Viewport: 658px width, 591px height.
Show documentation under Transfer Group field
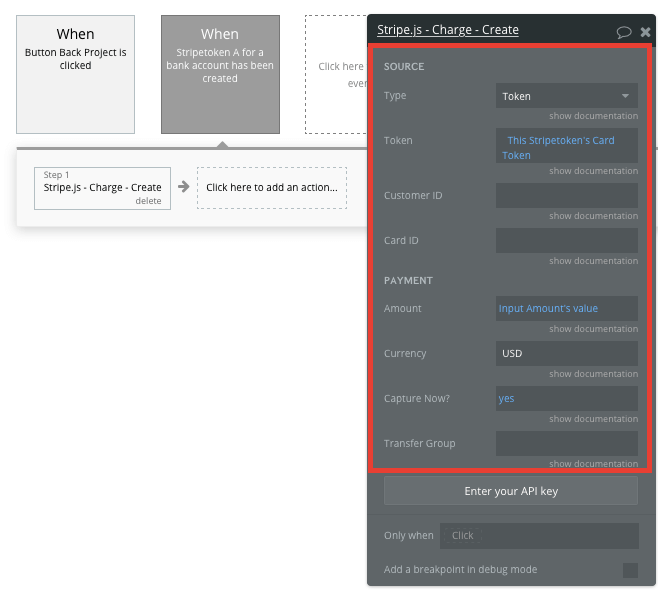[593, 463]
